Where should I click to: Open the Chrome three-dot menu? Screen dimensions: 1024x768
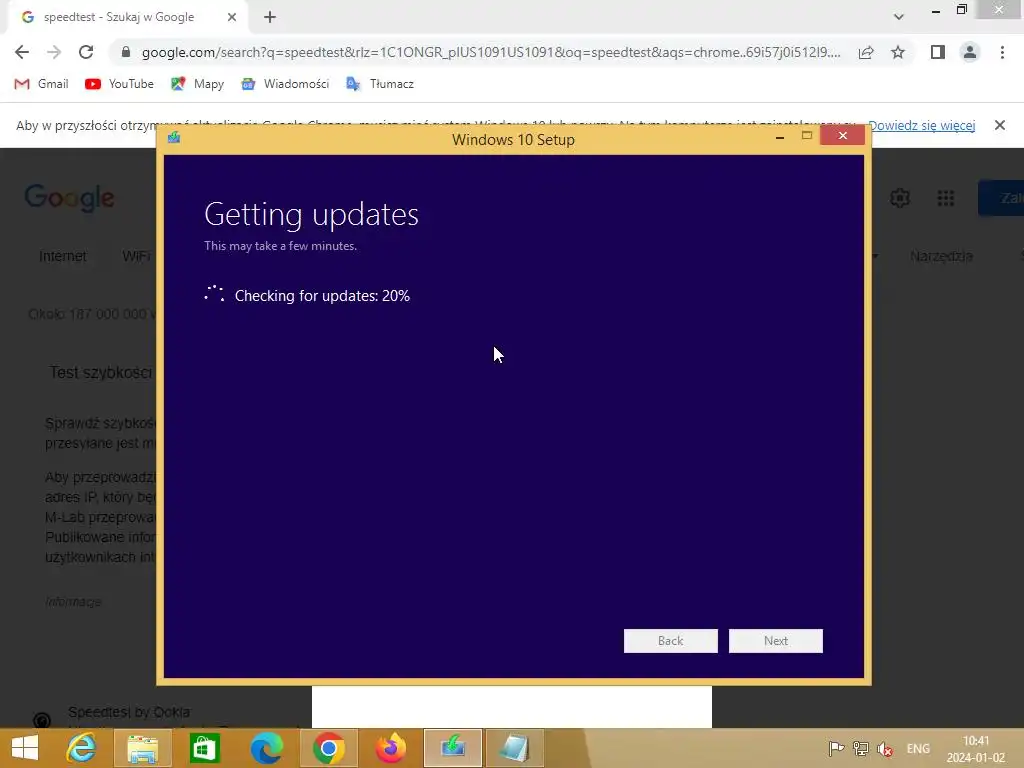pyautogui.click(x=1002, y=52)
